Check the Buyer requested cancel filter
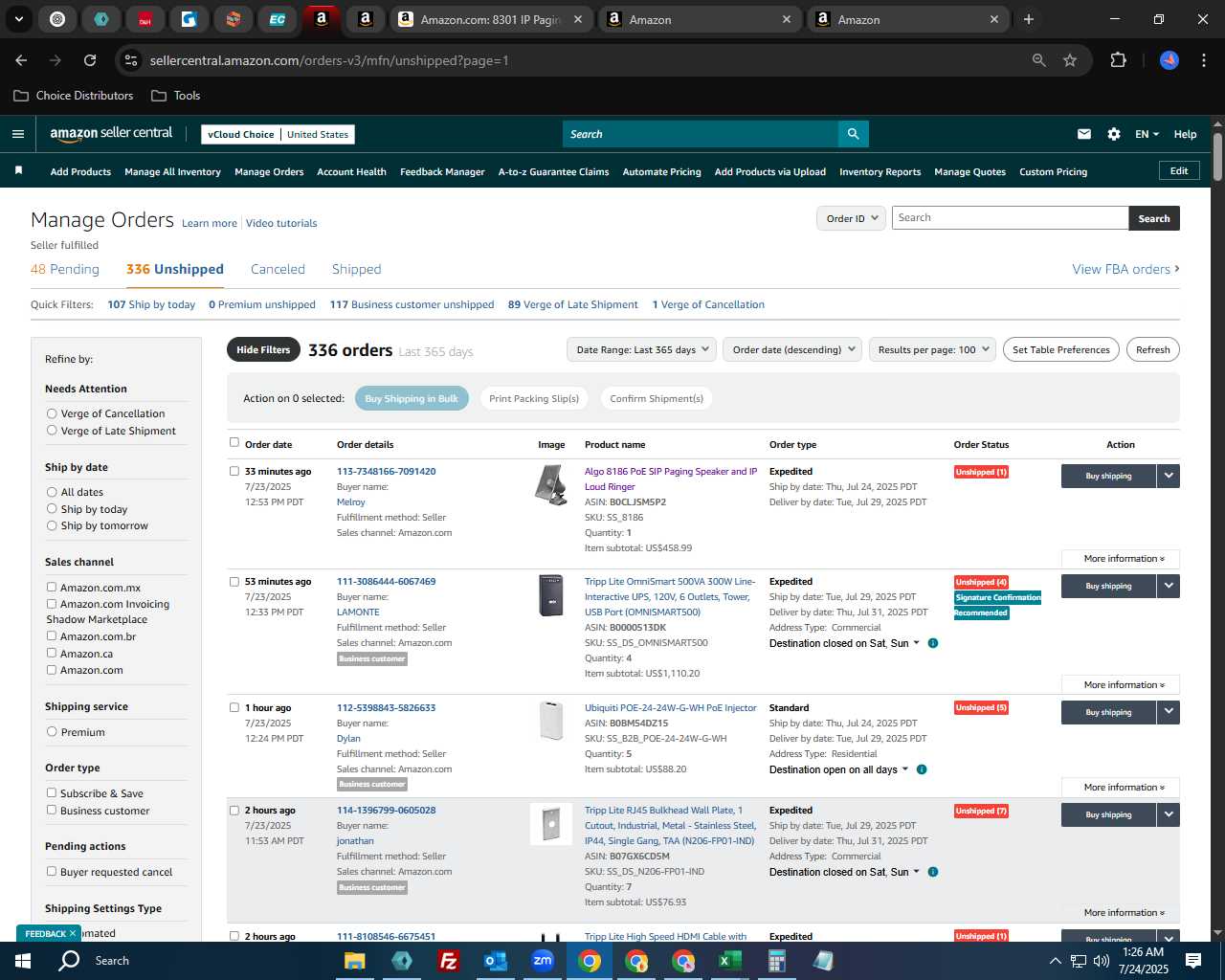This screenshot has height=980, width=1225. (52, 871)
